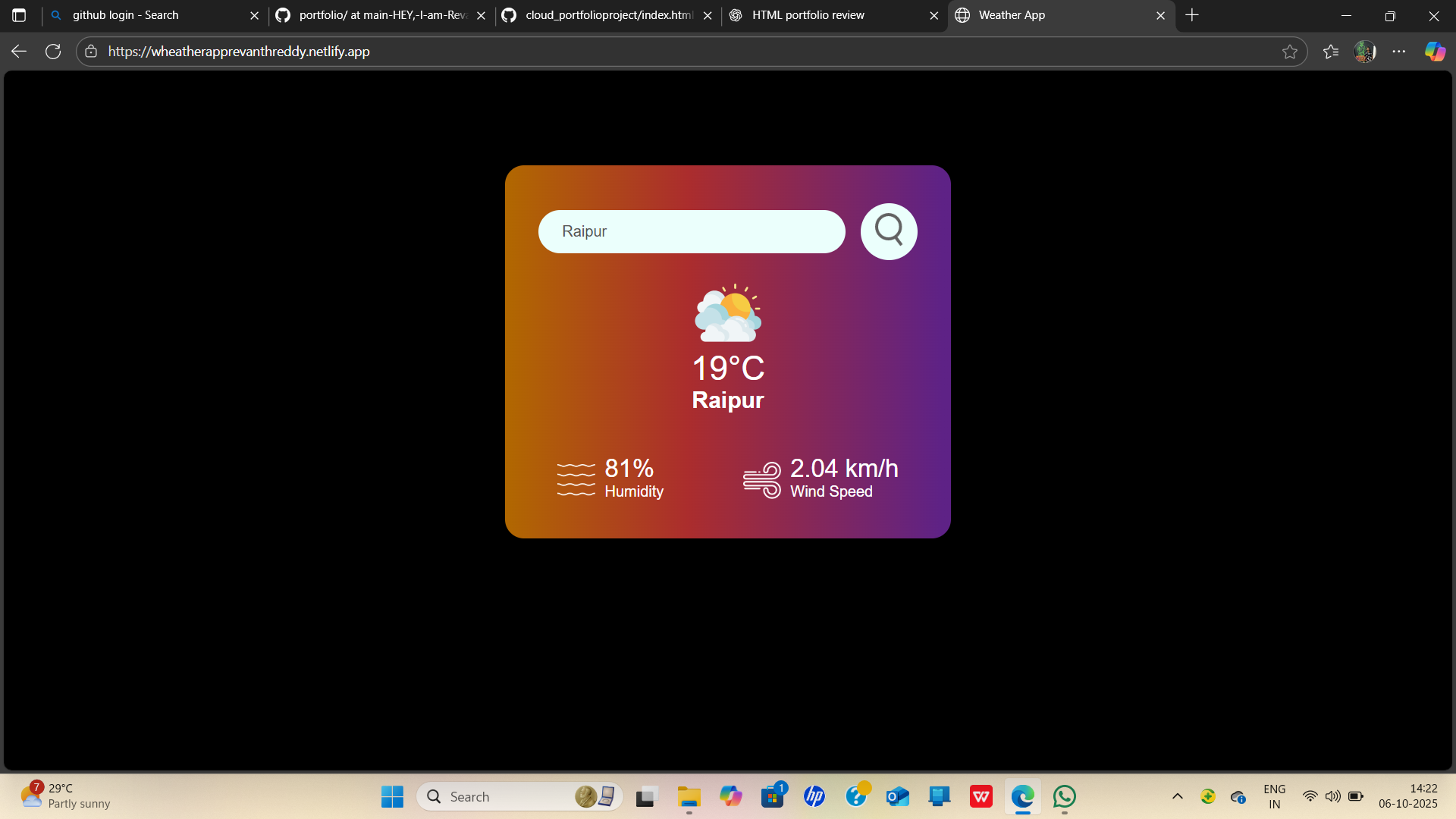Switch to github login - Search tab
Image resolution: width=1456 pixels, height=819 pixels.
152,15
